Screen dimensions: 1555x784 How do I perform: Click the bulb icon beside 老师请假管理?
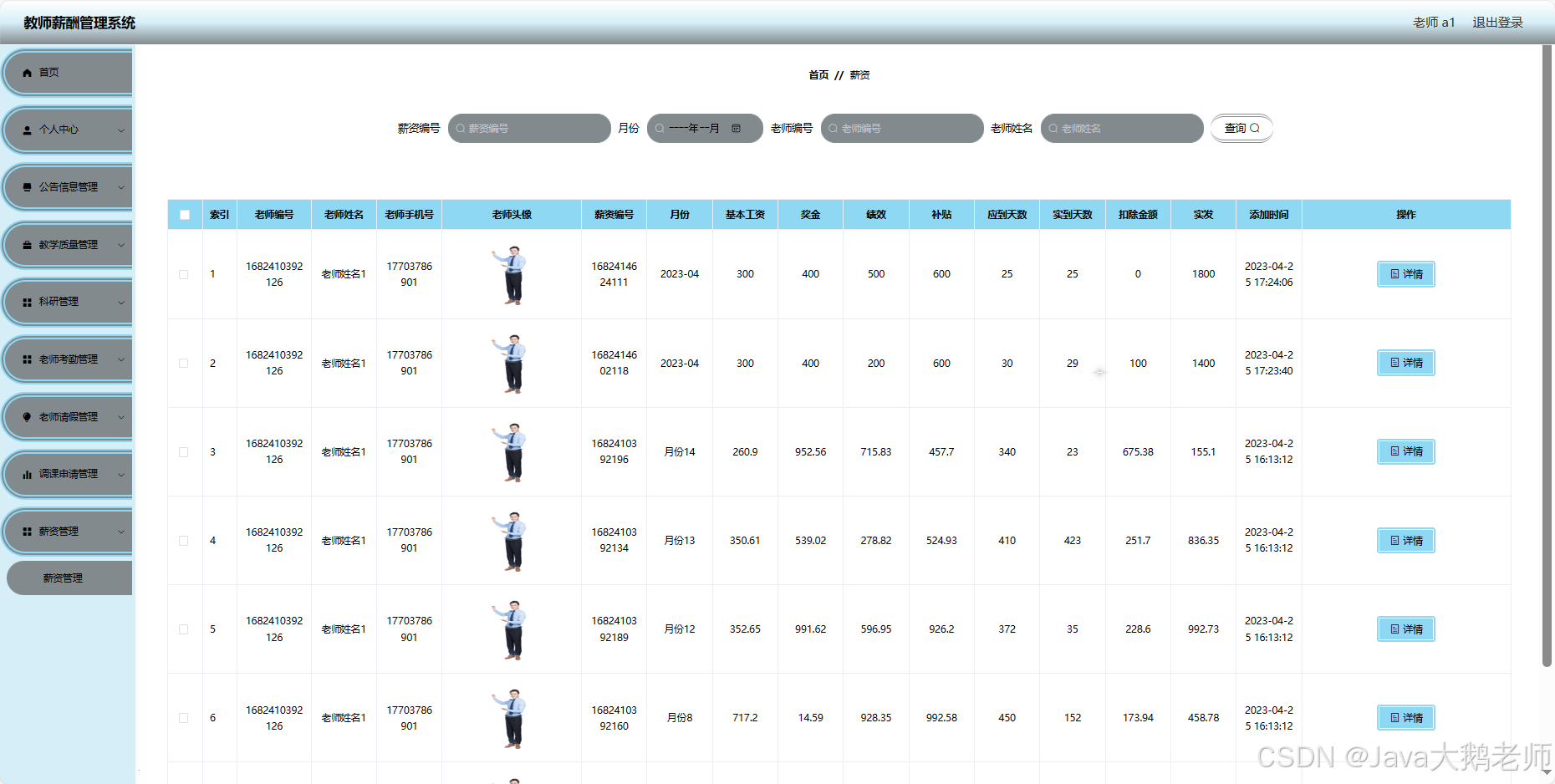tap(27, 417)
